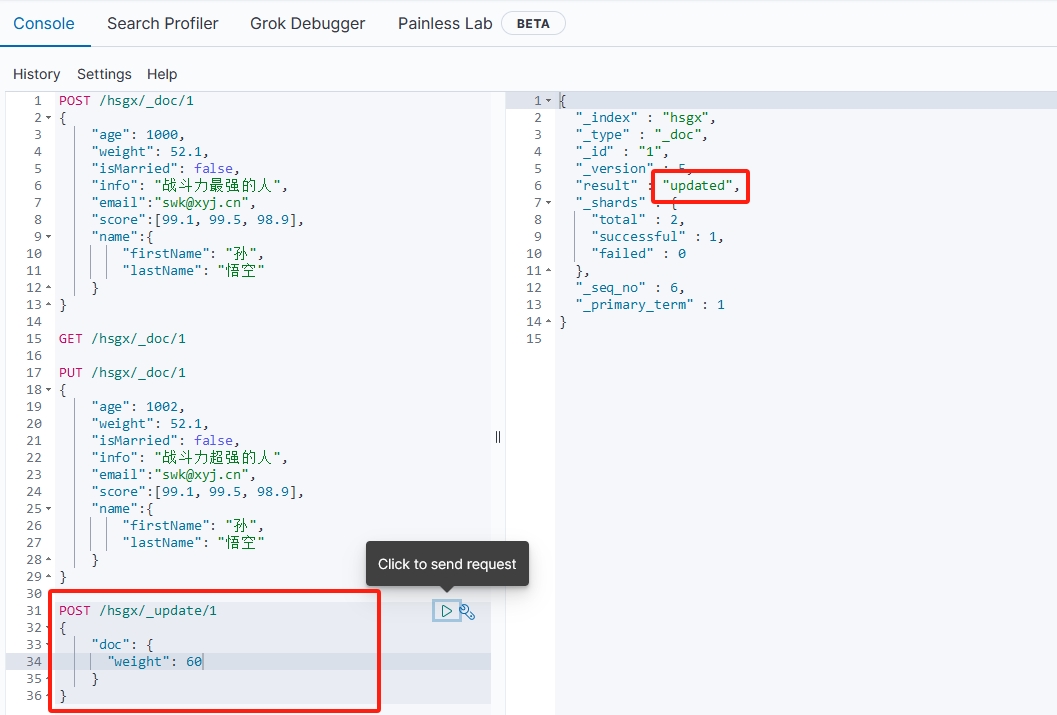Open request History
1057x715 pixels.
point(36,74)
